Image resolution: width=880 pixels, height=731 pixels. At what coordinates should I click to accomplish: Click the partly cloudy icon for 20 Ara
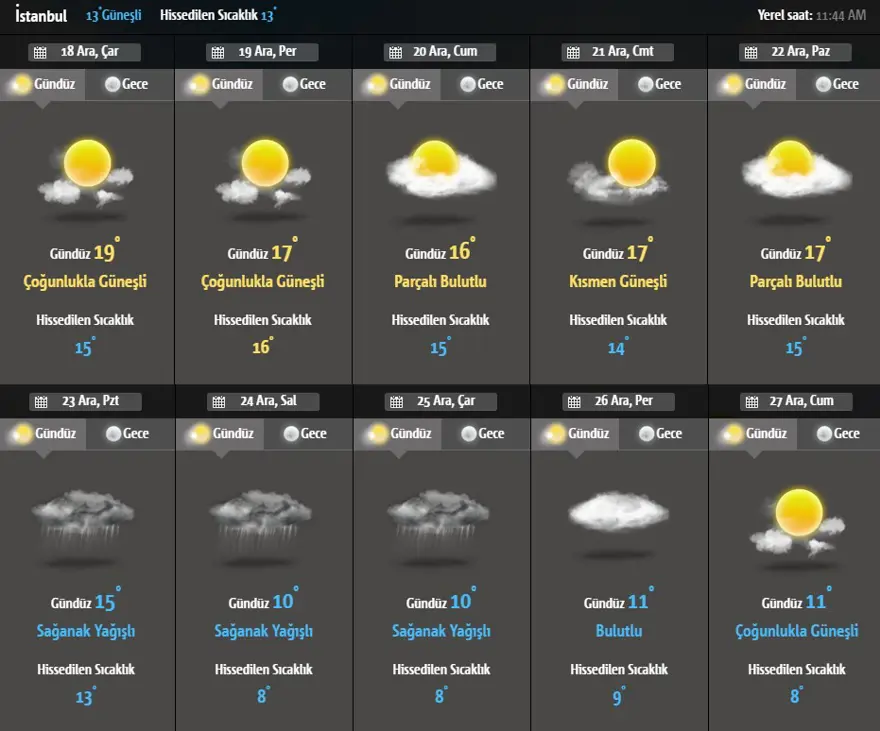[x=441, y=170]
